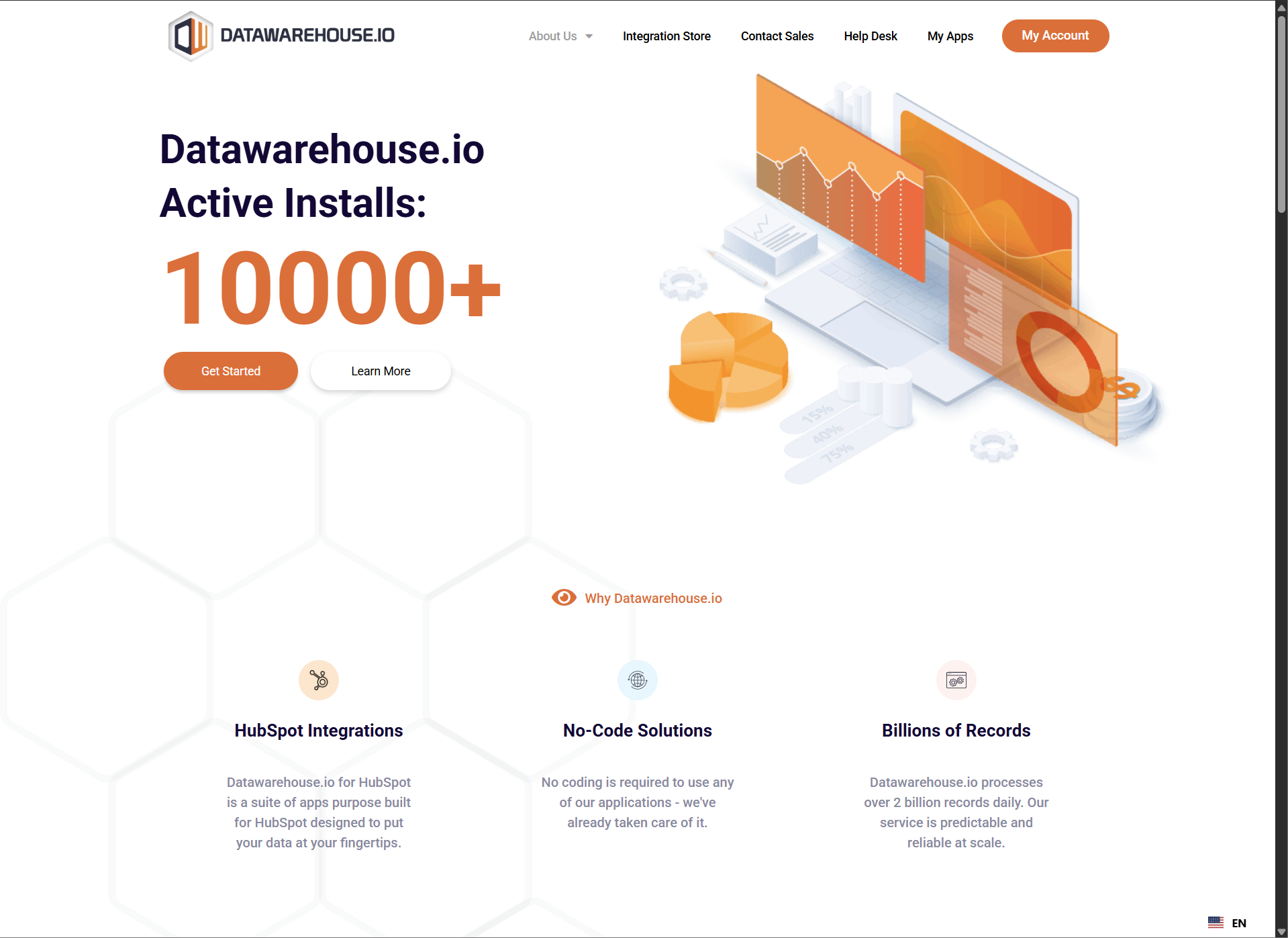The width and height of the screenshot is (1288, 938).
Task: Select the No-Code Solutions heading
Action: (x=638, y=731)
